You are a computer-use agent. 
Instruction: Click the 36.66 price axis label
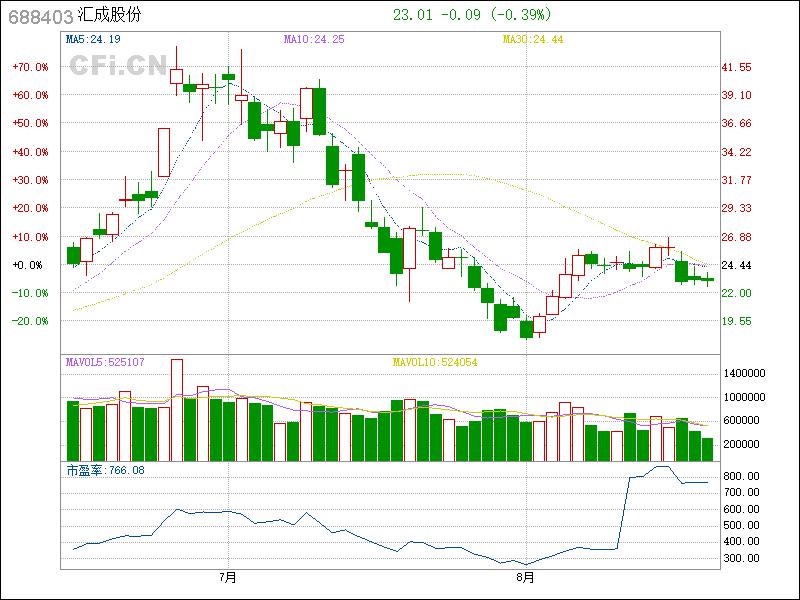pos(736,123)
